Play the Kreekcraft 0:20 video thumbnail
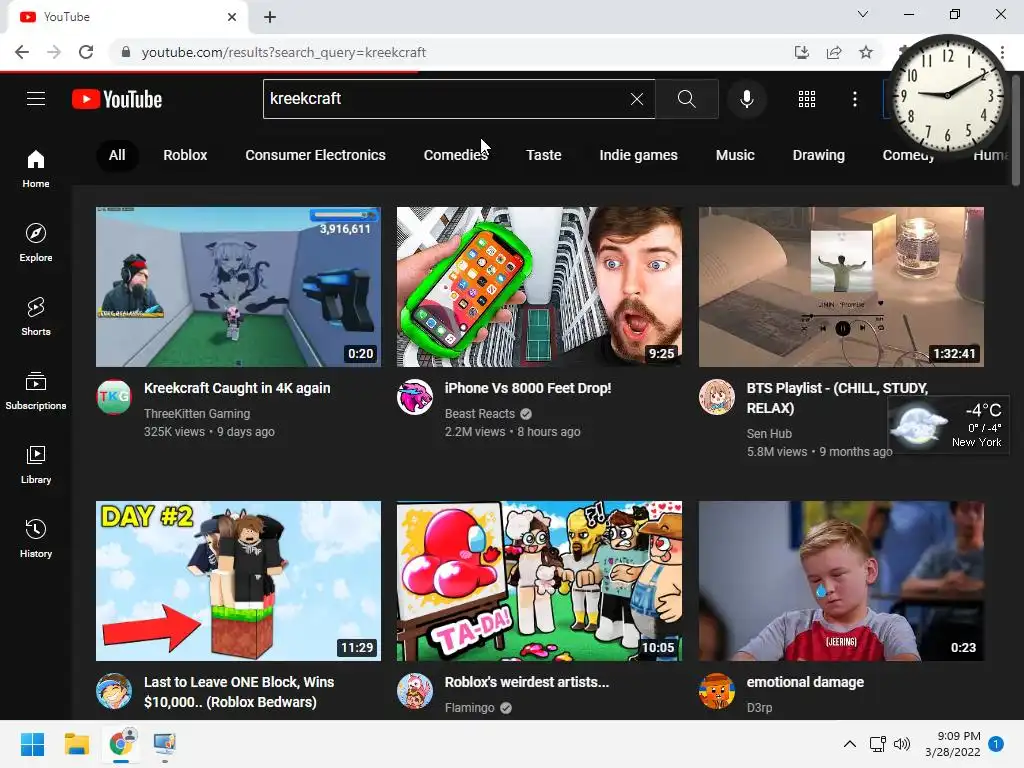 (238, 287)
